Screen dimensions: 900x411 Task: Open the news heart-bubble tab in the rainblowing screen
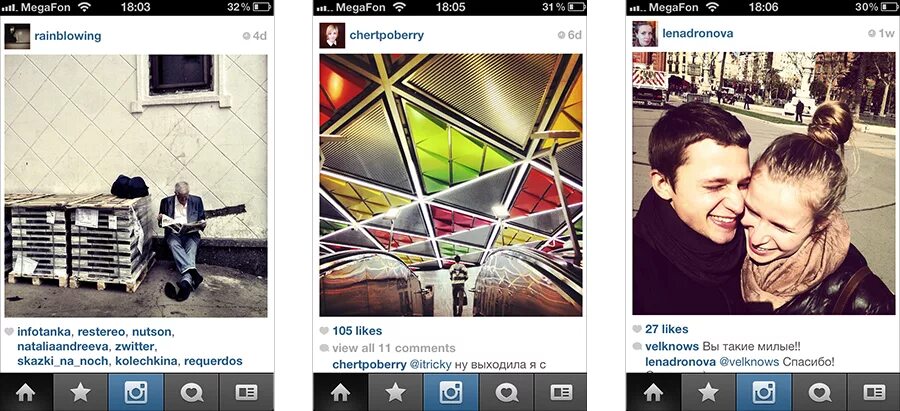tap(191, 393)
